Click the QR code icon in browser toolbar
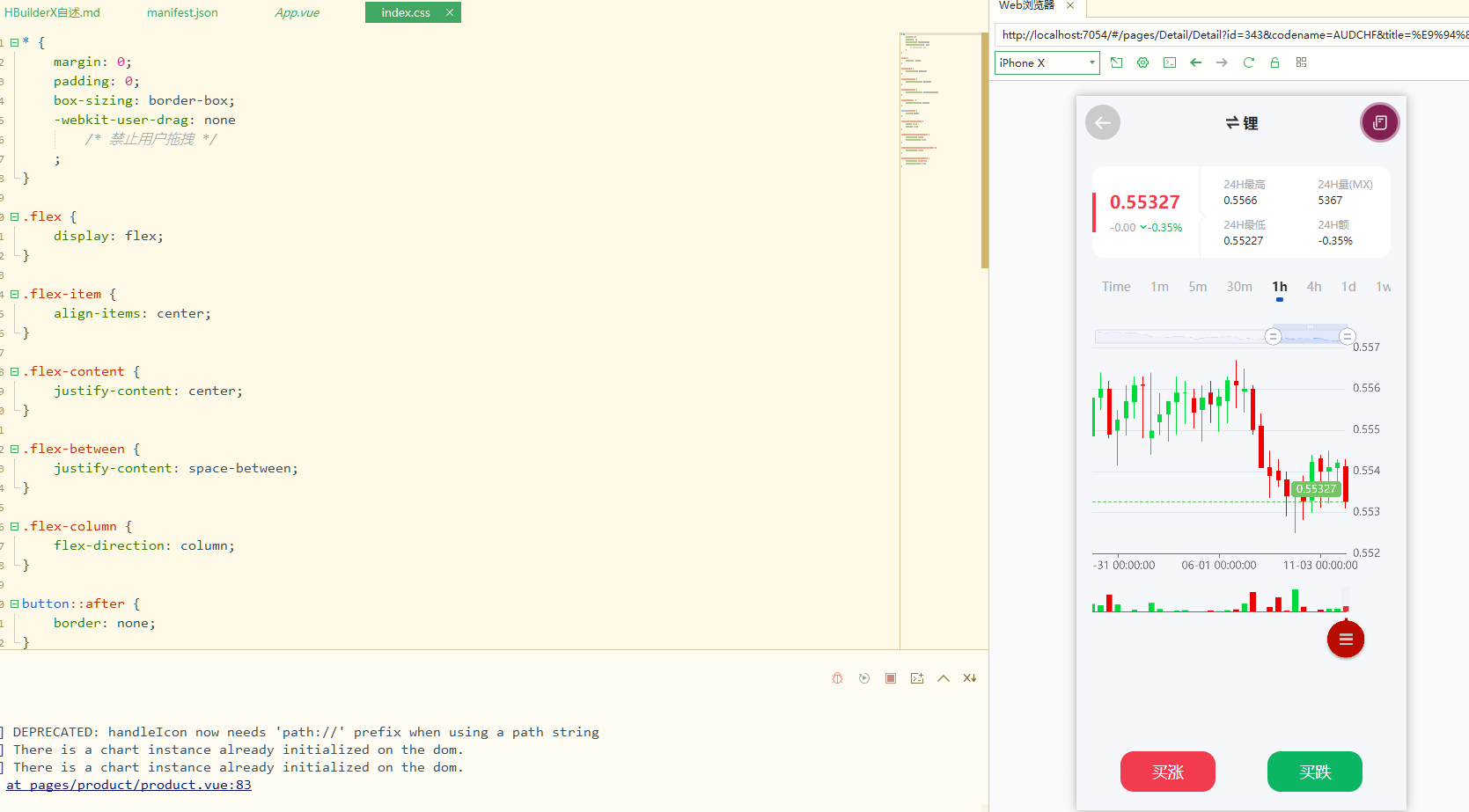Screen dimensions: 1469x812 coord(1301,62)
